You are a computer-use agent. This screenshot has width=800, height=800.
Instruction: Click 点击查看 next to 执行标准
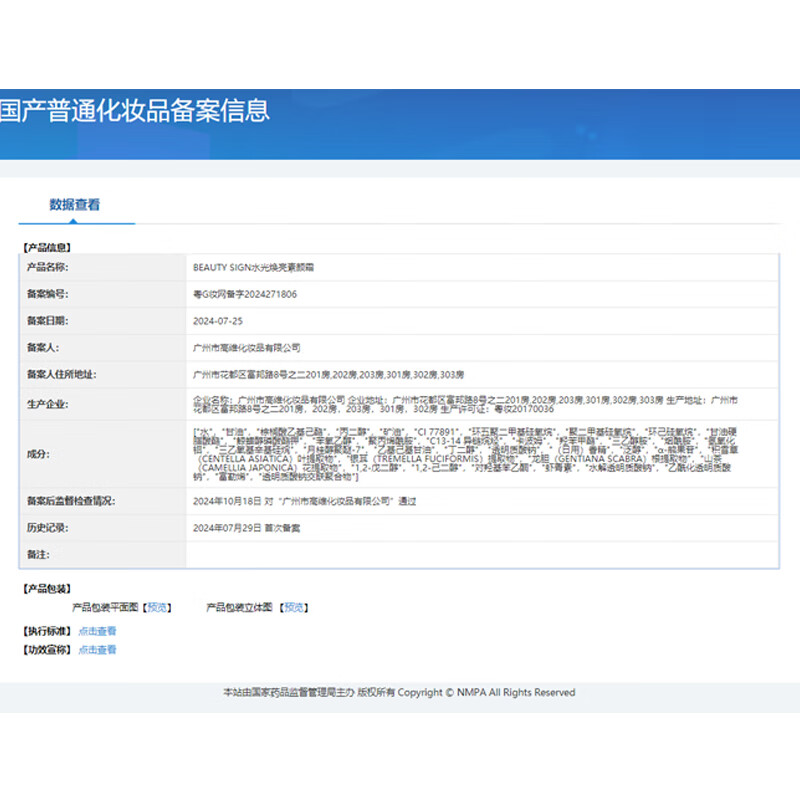pyautogui.click(x=99, y=631)
